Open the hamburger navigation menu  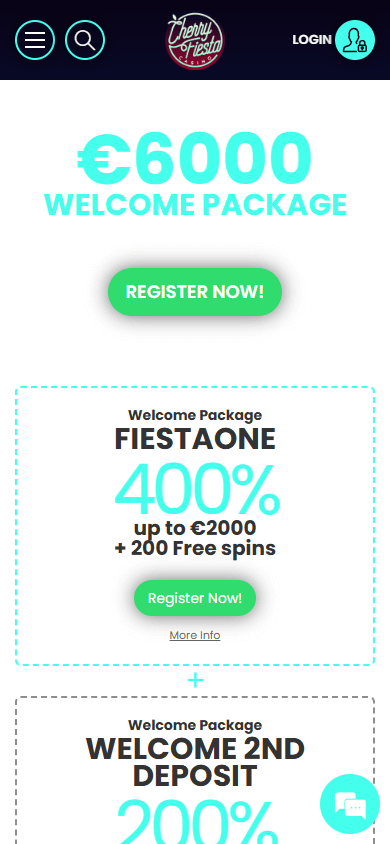[x=35, y=40]
